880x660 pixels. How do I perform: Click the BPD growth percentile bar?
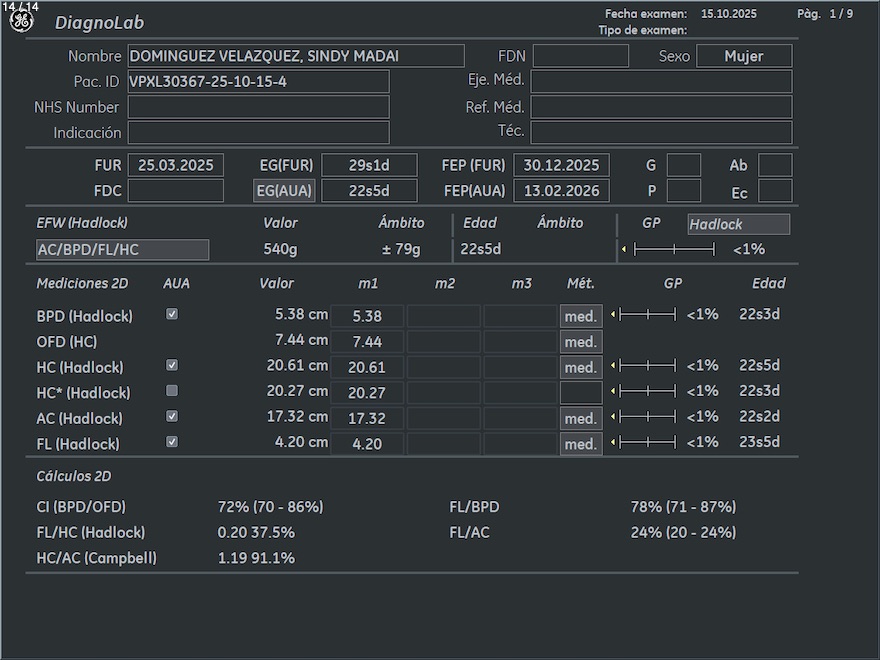click(647, 315)
